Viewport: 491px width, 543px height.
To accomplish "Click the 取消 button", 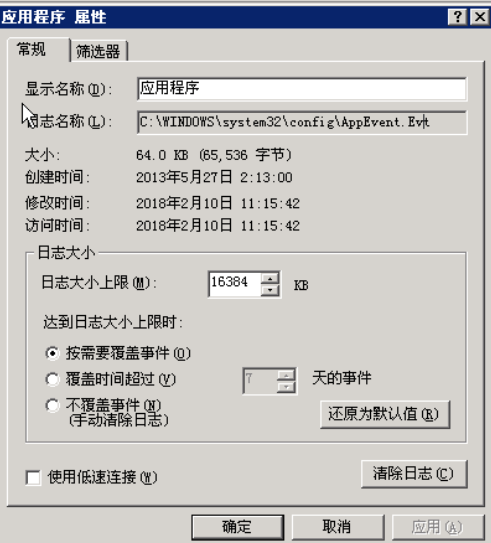I will click(338, 527).
